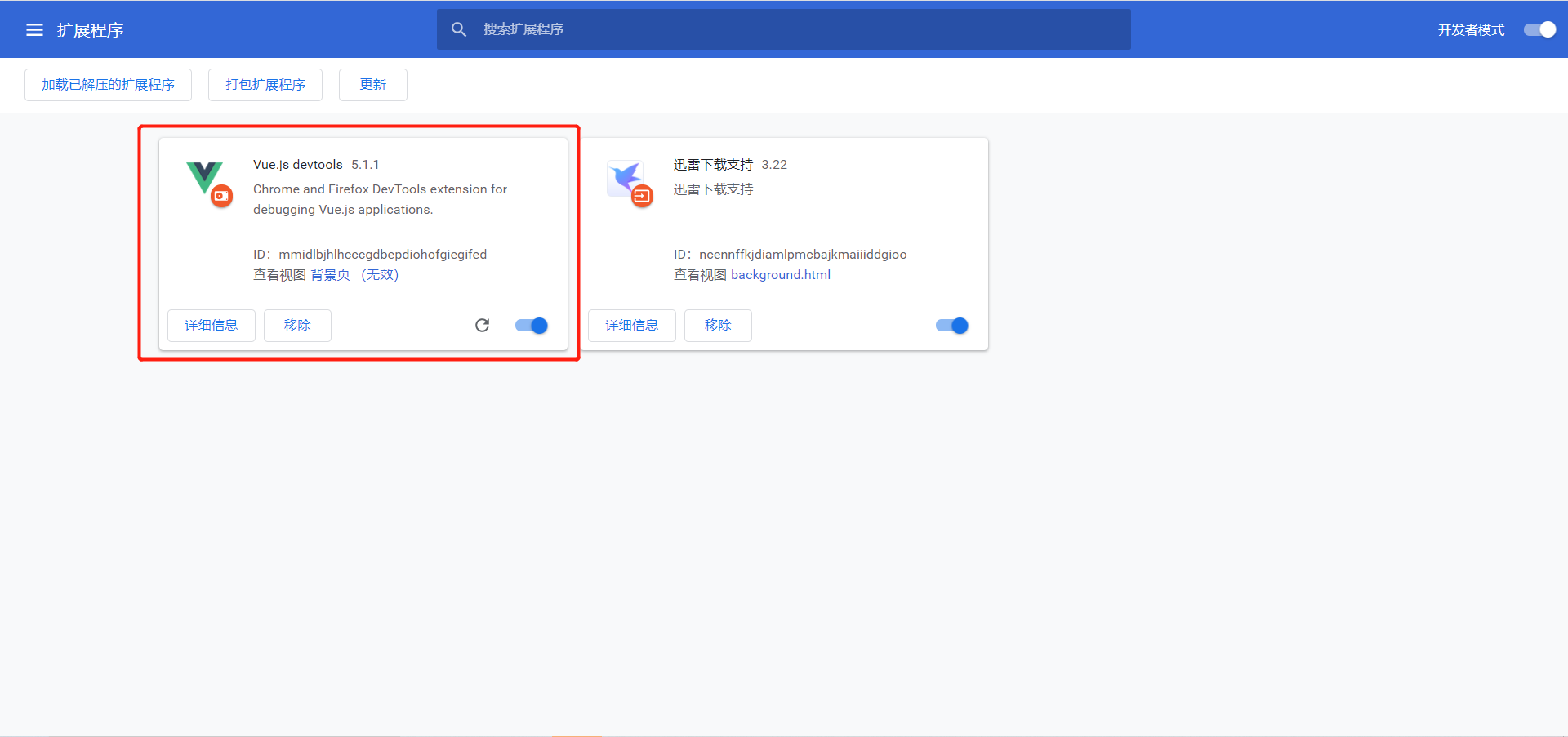1568x737 pixels.
Task: Disable the 迅雷下载支持 extension toggle
Action: (952, 326)
